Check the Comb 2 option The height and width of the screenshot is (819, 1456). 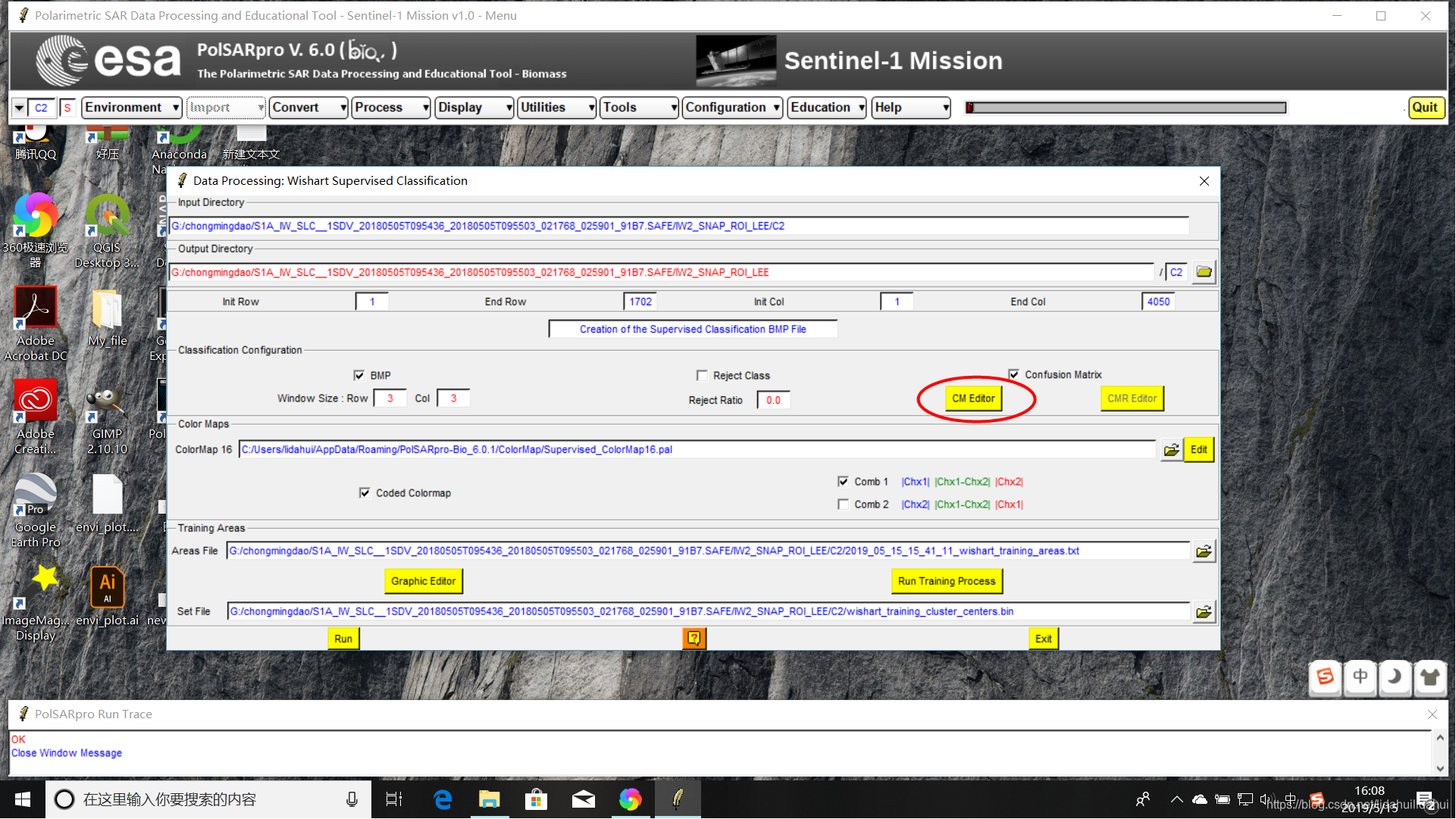[x=843, y=505]
